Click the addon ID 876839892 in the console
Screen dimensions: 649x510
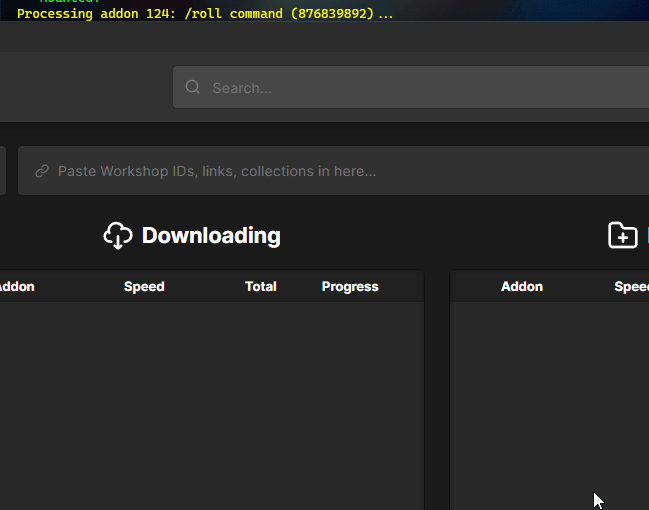click(x=332, y=14)
